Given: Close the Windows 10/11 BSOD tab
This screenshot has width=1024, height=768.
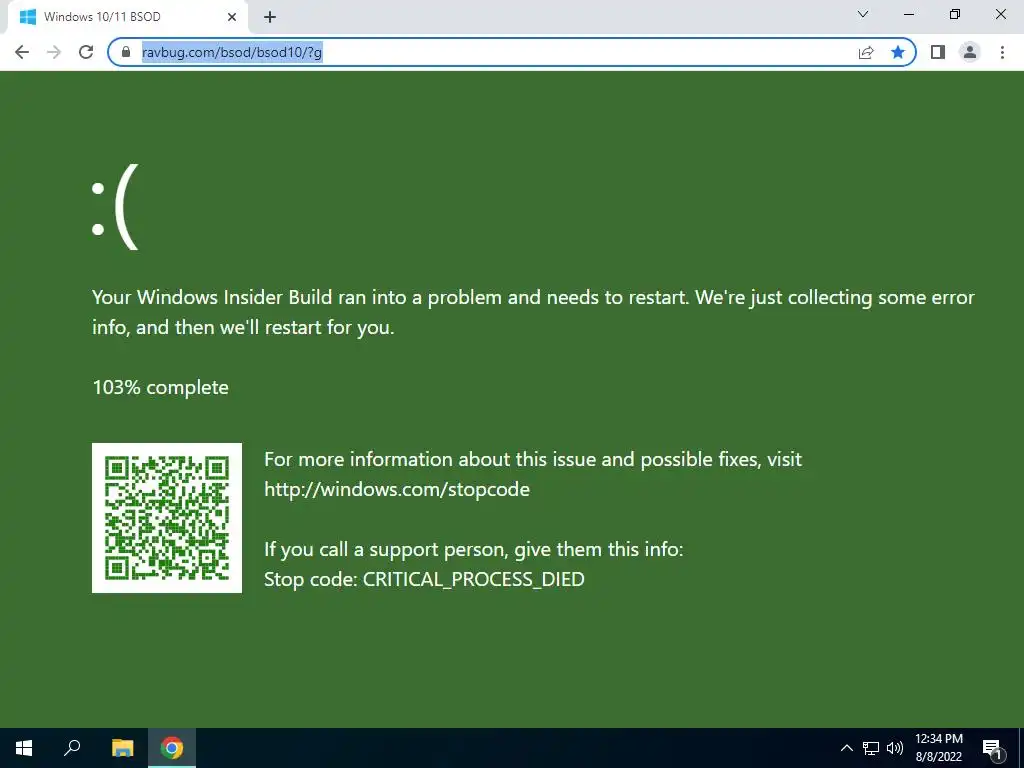Looking at the screenshot, I should click(232, 17).
